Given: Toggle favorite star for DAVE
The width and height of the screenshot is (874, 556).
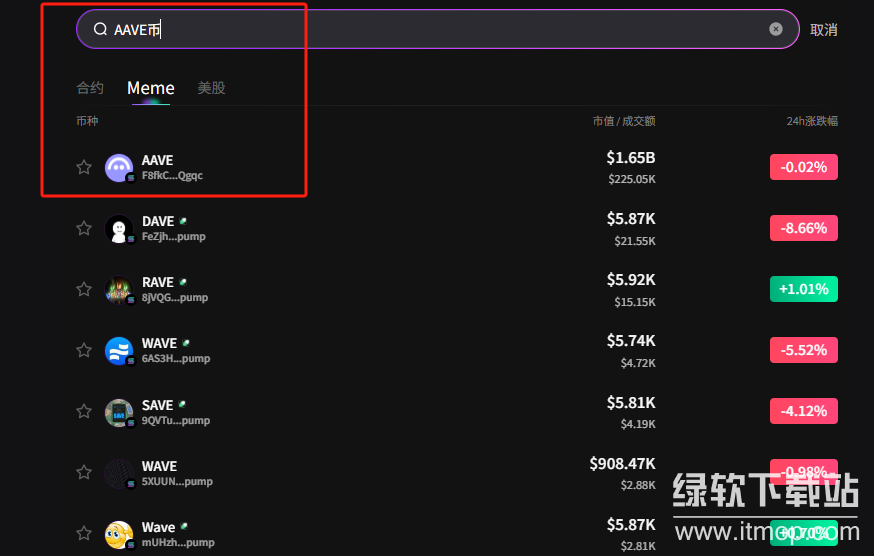Looking at the screenshot, I should [84, 228].
